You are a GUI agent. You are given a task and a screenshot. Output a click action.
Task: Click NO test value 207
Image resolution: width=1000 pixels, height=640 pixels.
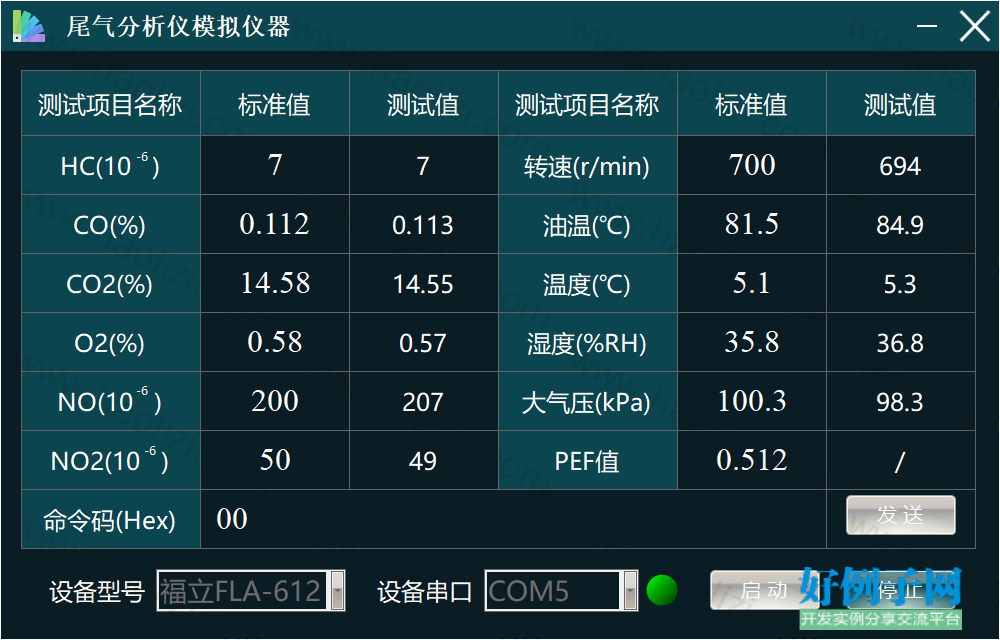point(423,401)
